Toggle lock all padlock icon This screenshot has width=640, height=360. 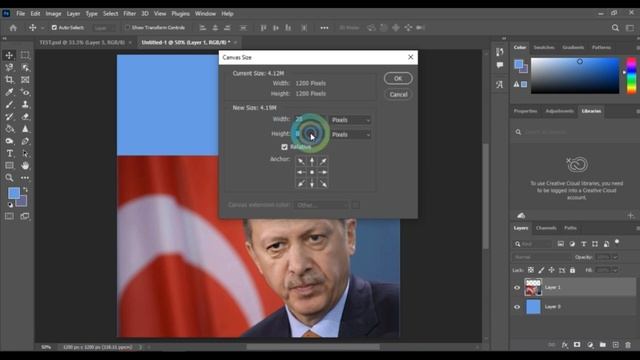[x=573, y=270]
